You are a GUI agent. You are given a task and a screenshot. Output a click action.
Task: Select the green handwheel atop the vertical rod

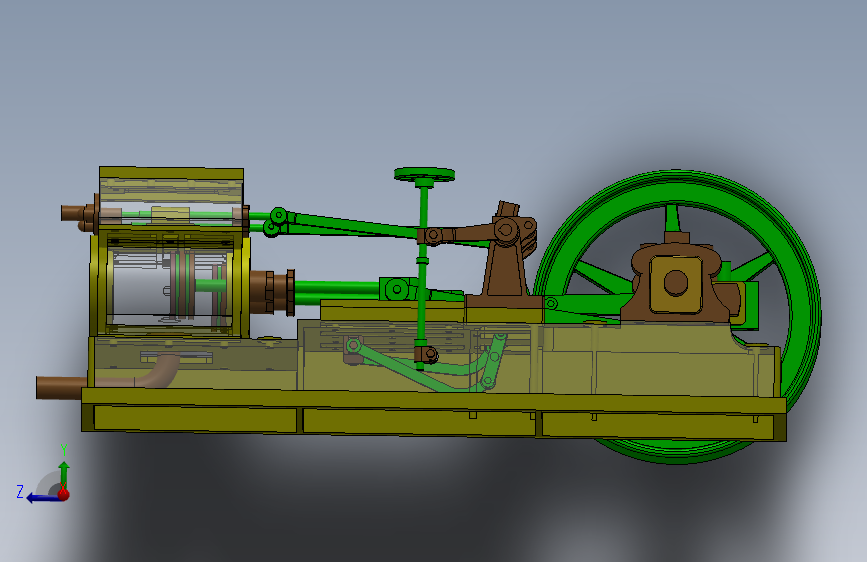pos(425,175)
